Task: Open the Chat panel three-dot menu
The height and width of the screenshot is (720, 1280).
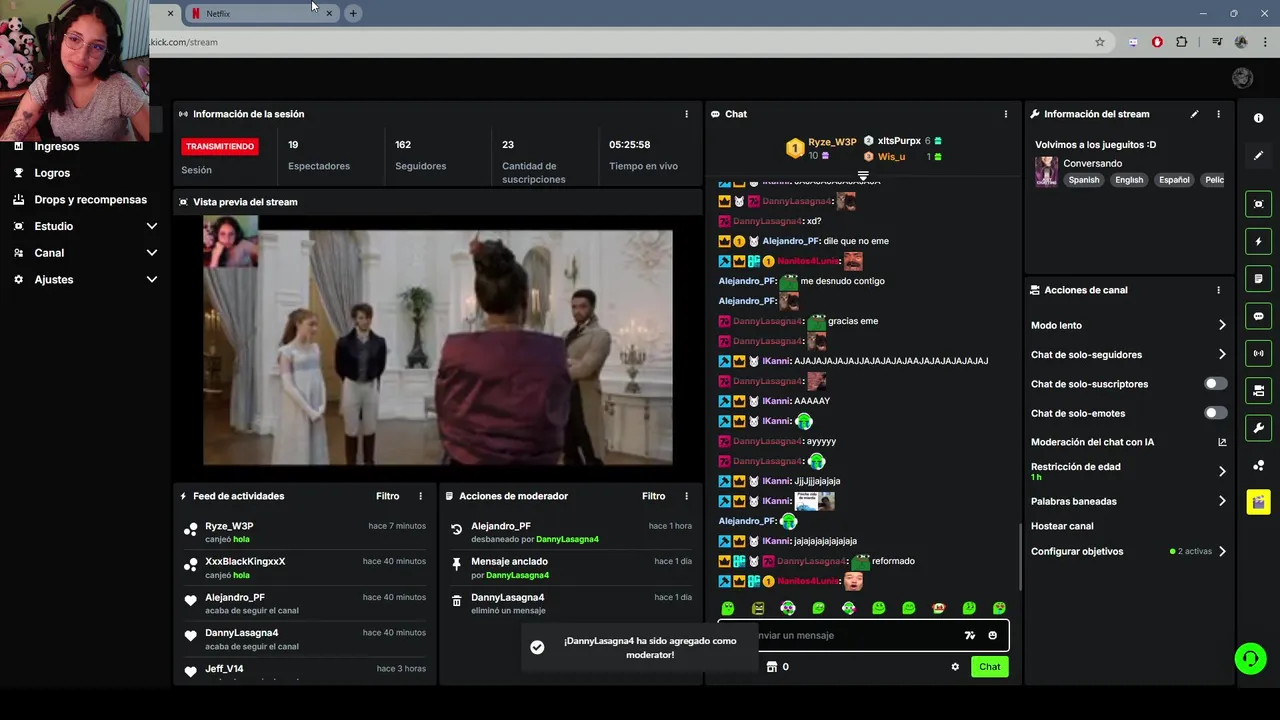Action: [1005, 114]
